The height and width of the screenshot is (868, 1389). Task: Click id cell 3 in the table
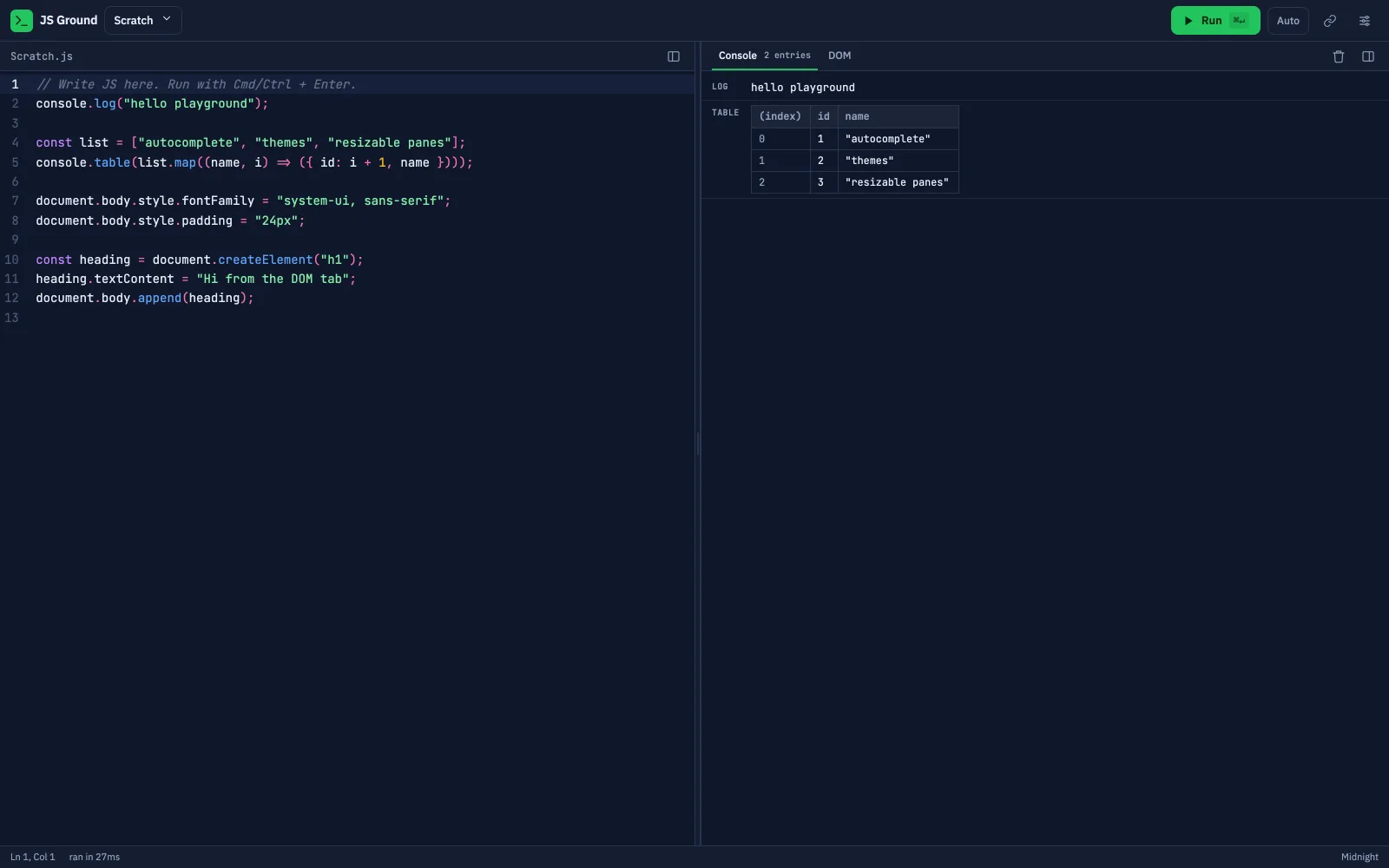(824, 182)
